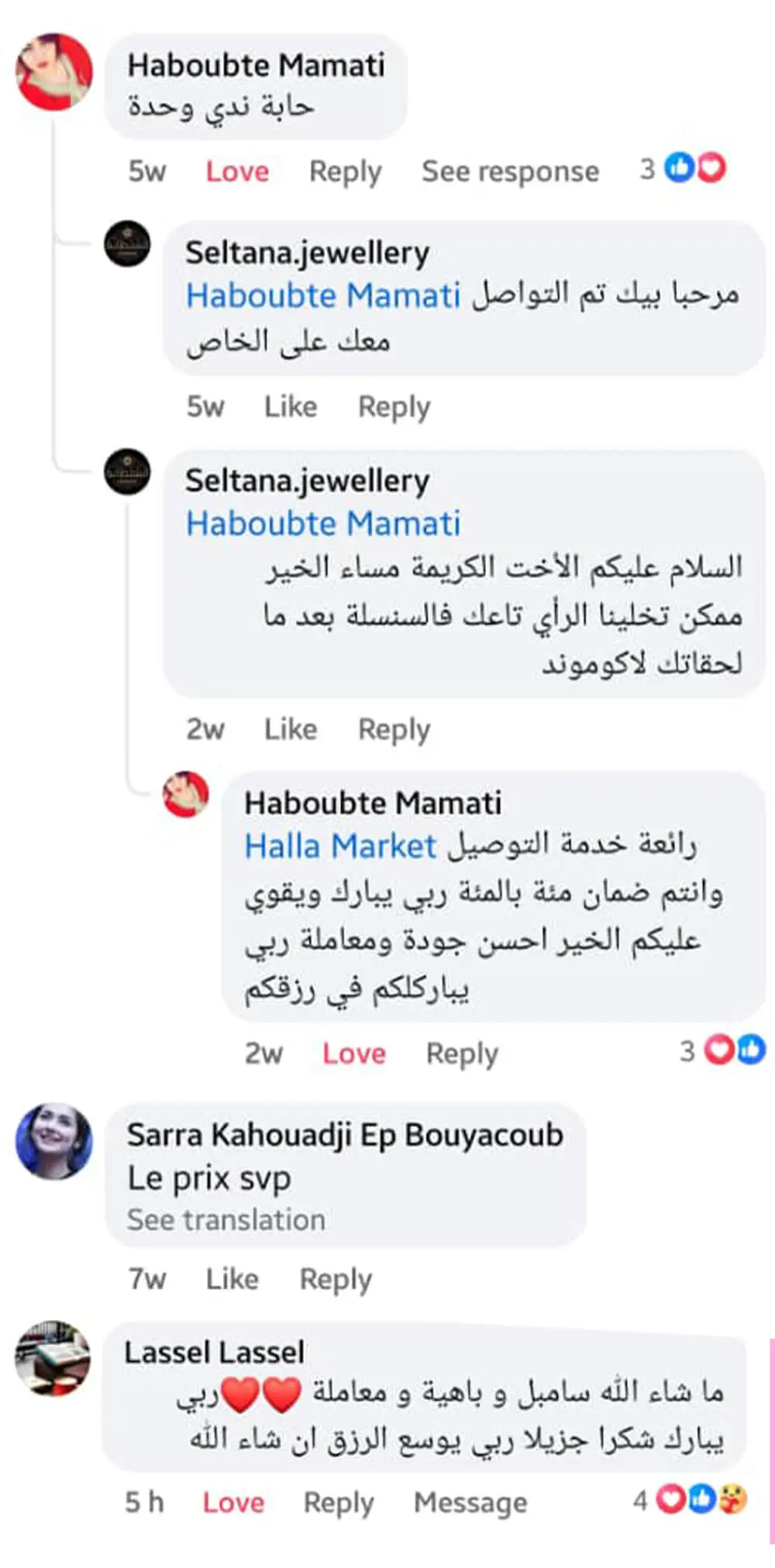View reactions on Halla Market reply comment

tap(722, 1050)
